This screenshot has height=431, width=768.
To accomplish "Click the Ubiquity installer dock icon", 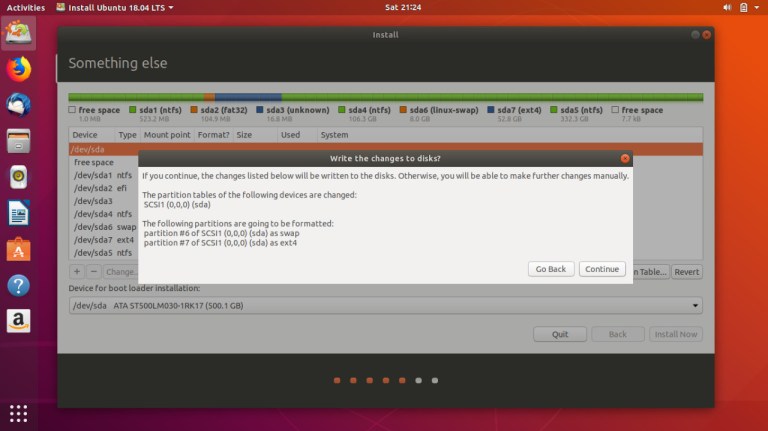I will click(18, 33).
